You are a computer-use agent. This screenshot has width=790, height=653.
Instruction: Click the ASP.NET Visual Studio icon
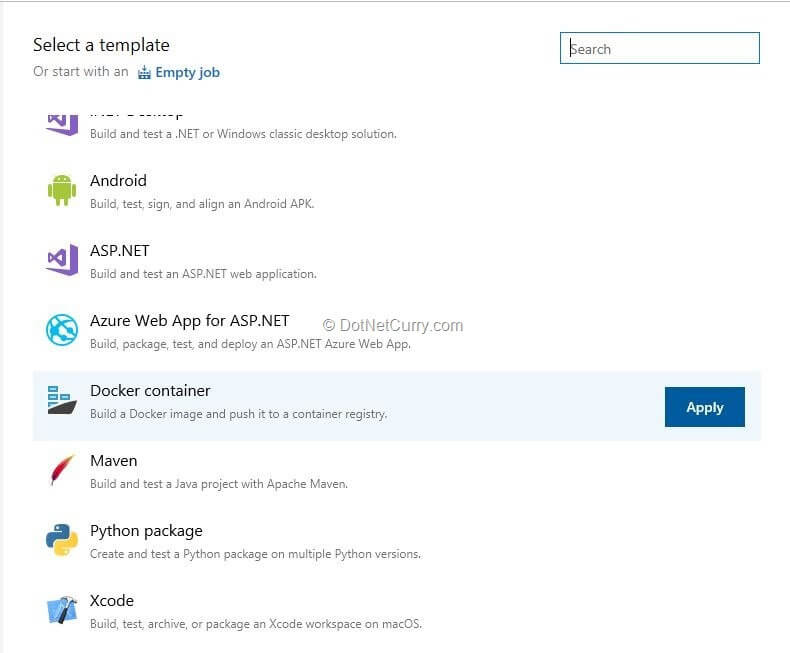coord(62,259)
